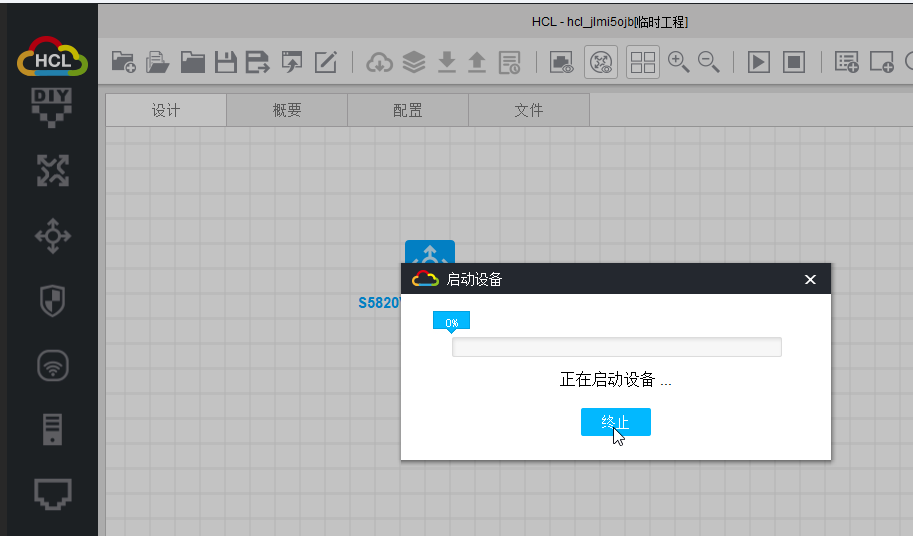
Task: Click the device startup progress bar
Action: pyautogui.click(x=616, y=347)
